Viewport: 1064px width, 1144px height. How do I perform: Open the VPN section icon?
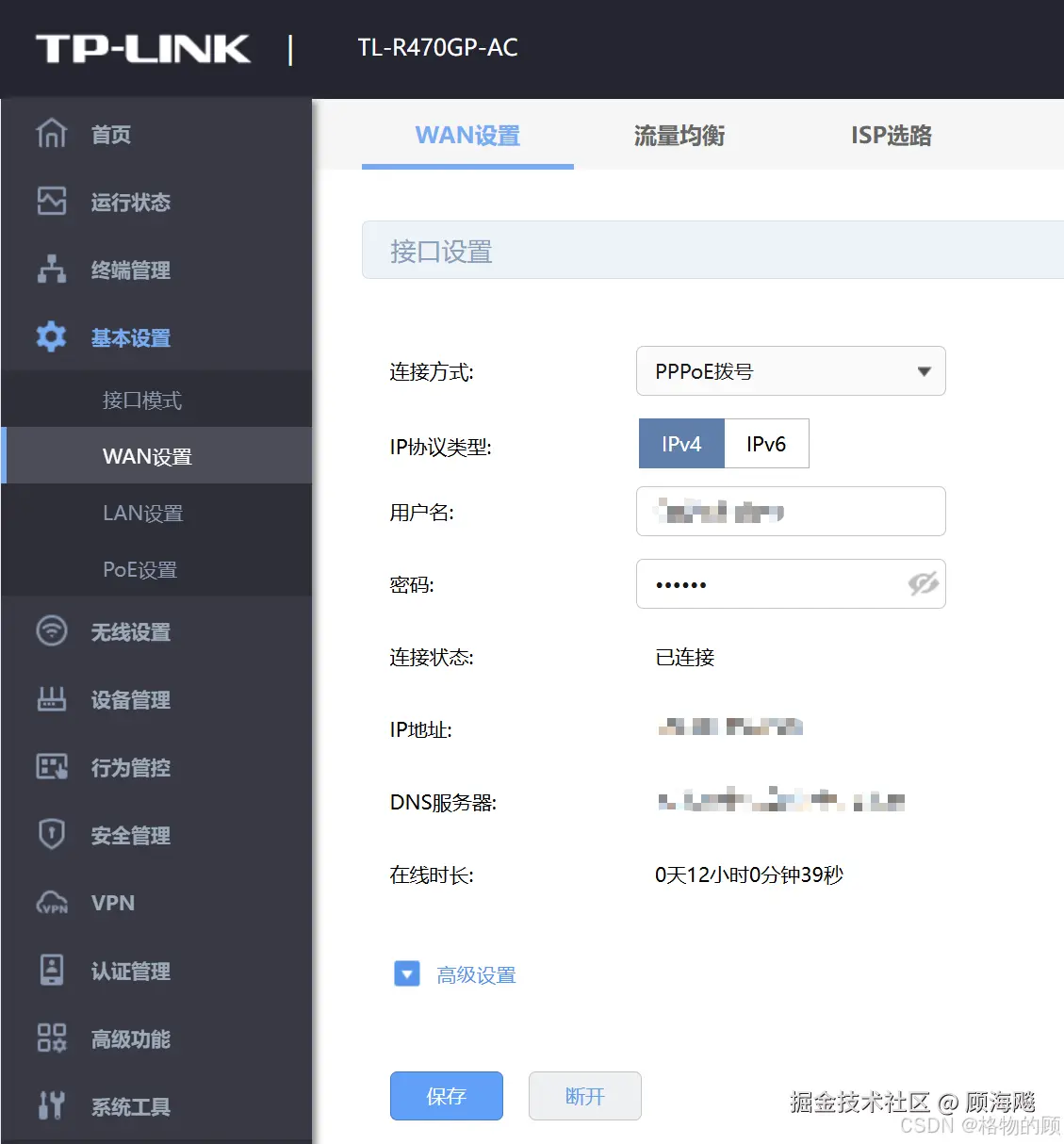(52, 903)
